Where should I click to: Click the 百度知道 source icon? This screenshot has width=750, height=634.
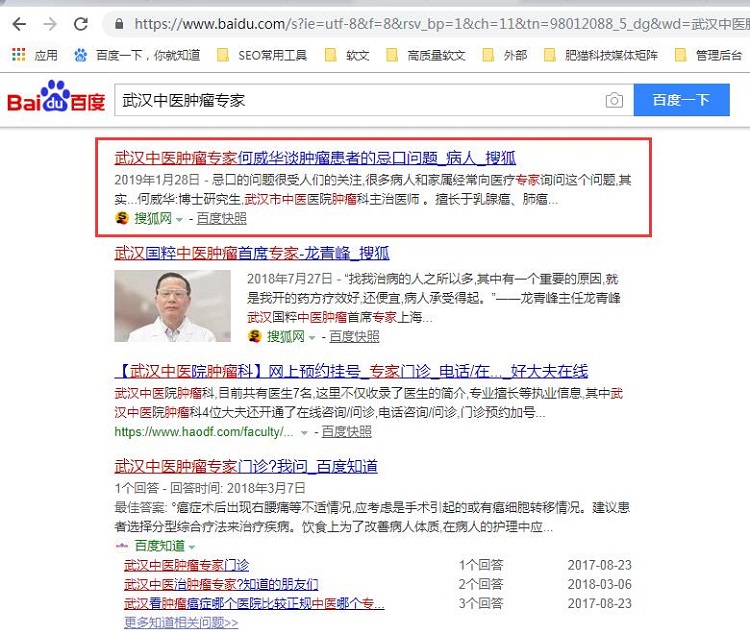[122, 545]
